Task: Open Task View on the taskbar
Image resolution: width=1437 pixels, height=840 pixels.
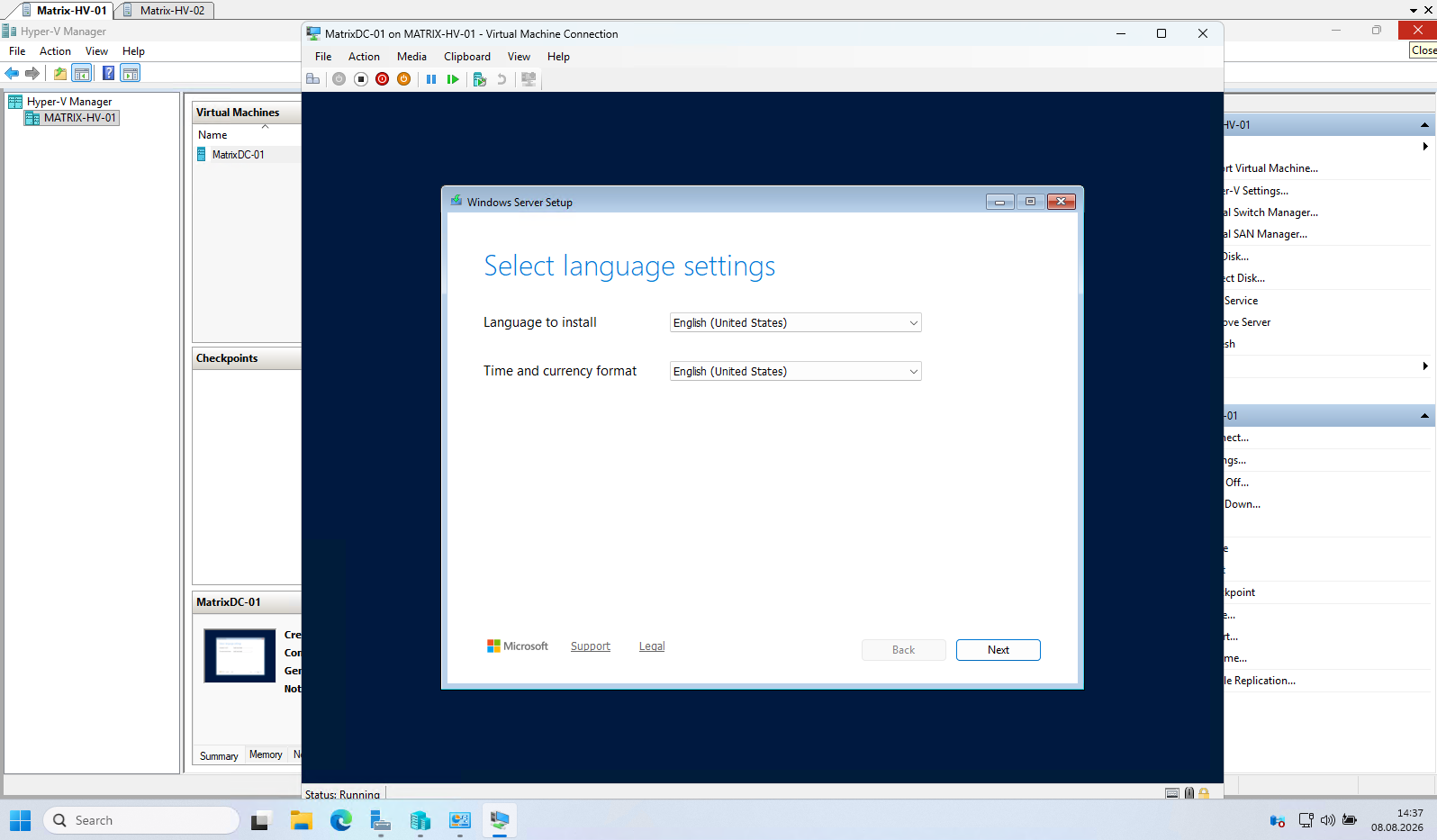Action: coord(260,820)
